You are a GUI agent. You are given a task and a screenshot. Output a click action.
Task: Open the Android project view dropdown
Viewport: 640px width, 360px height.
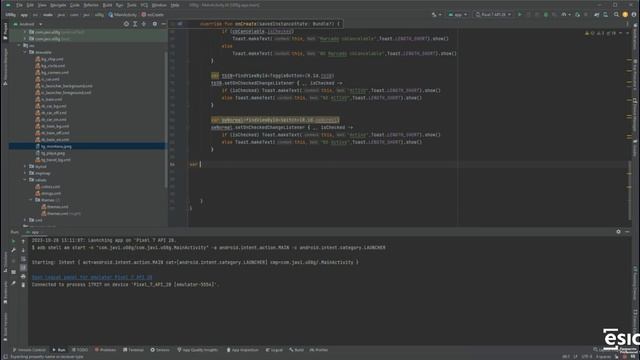[27, 24]
